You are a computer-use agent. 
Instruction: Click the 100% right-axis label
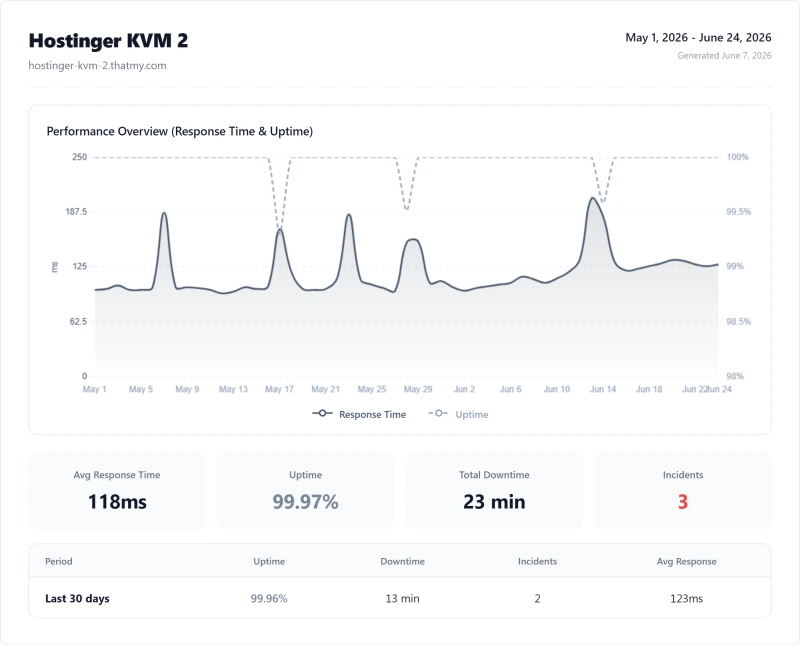(738, 157)
